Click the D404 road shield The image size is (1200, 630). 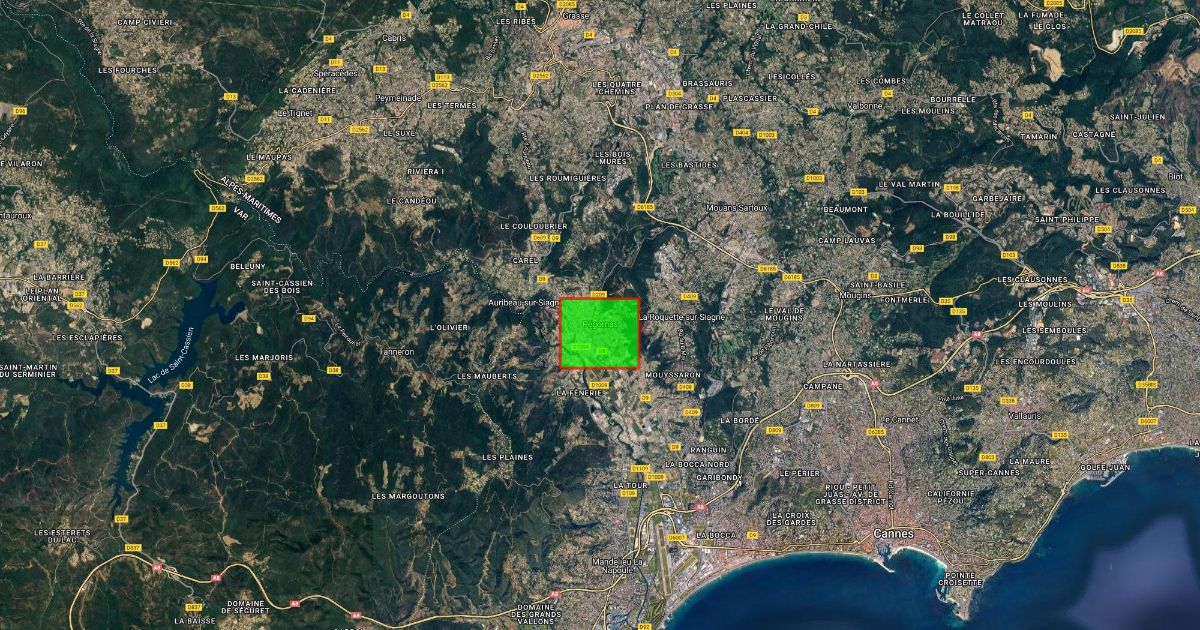[x=741, y=132]
